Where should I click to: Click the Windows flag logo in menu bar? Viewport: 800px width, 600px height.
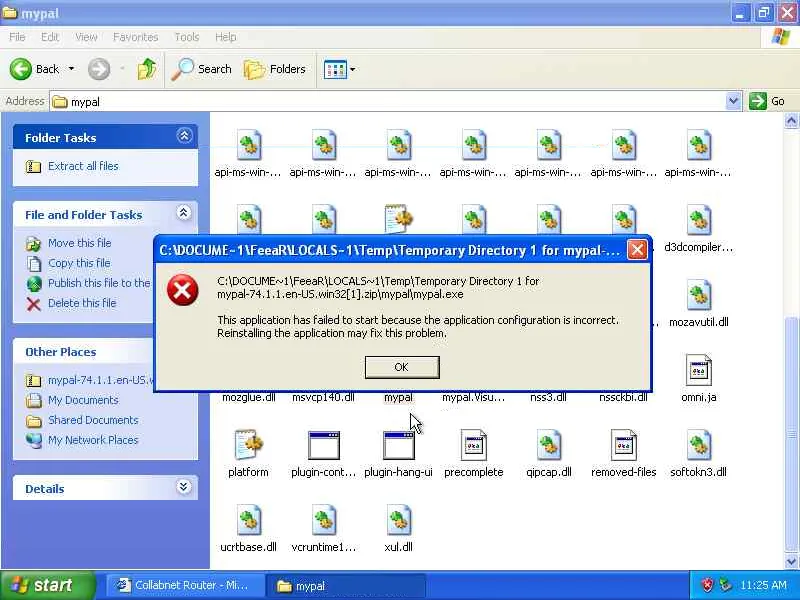coord(780,37)
